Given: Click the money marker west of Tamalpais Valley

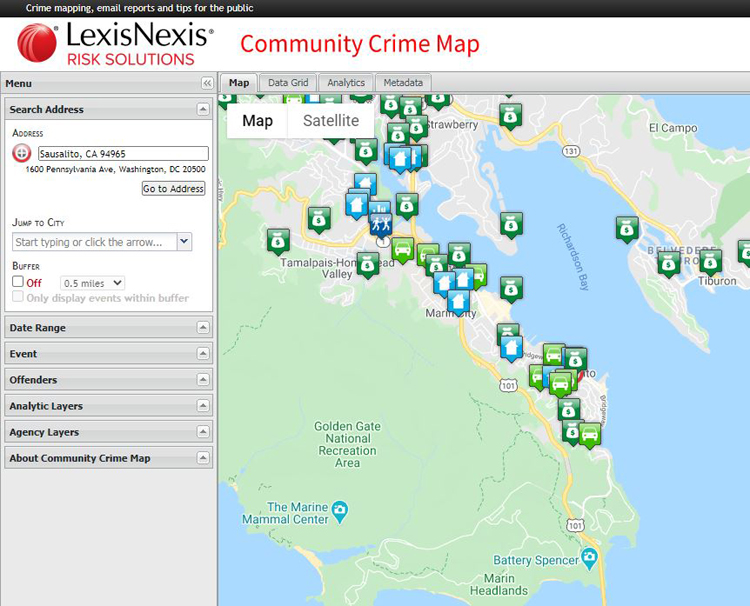Looking at the screenshot, I should (278, 241).
